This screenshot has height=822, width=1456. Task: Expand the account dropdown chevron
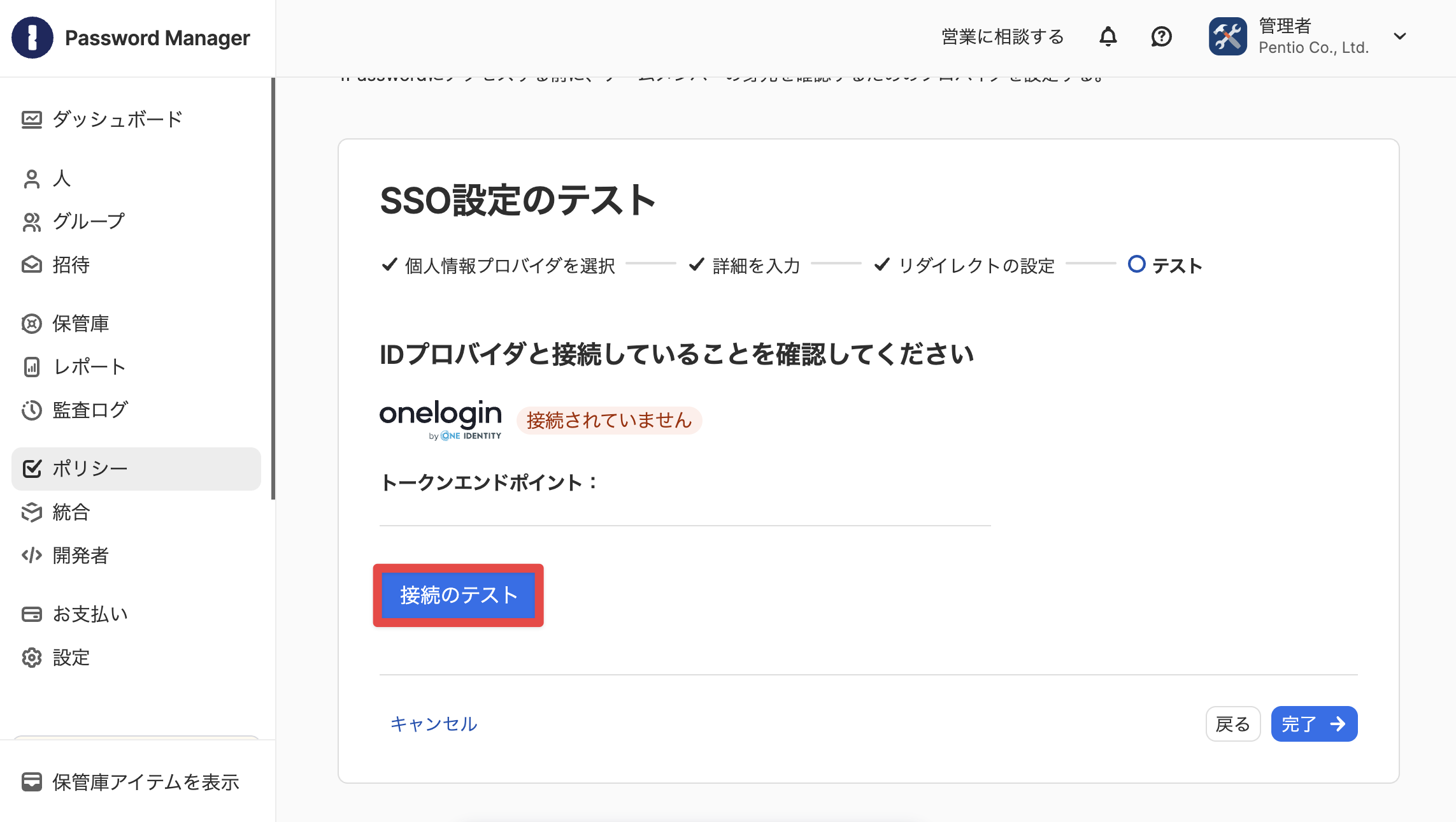click(1400, 36)
